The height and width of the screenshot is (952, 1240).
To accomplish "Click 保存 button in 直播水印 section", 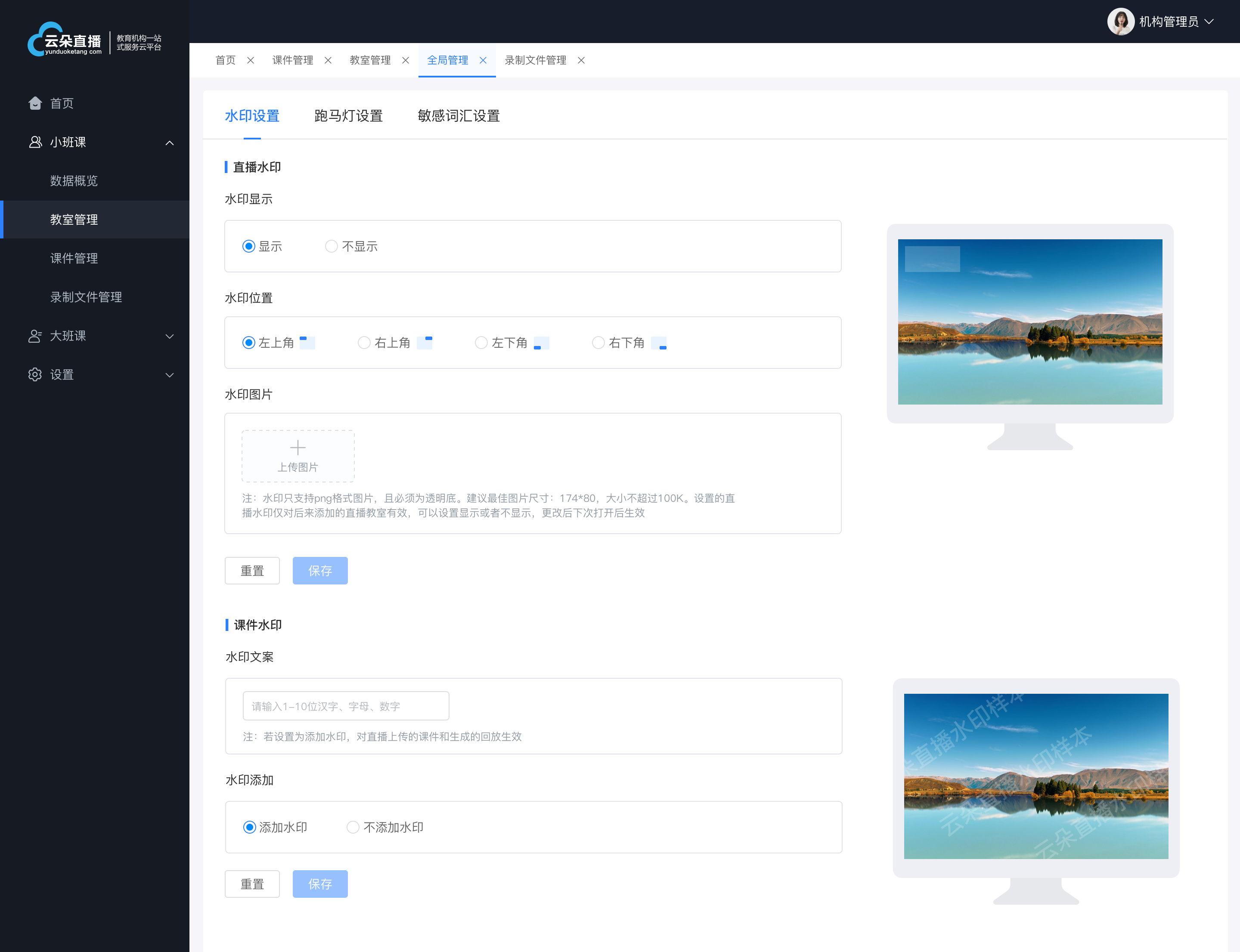I will (320, 570).
